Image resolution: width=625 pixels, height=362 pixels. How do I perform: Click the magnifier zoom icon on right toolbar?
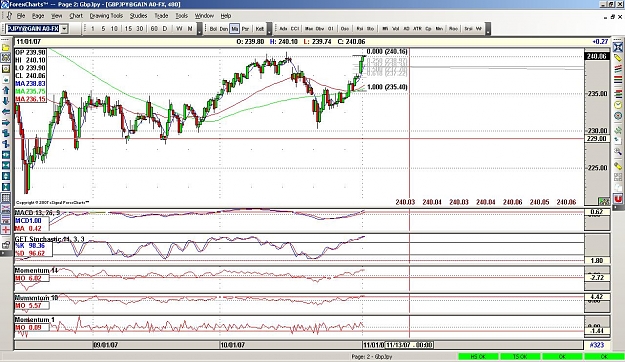click(618, 151)
